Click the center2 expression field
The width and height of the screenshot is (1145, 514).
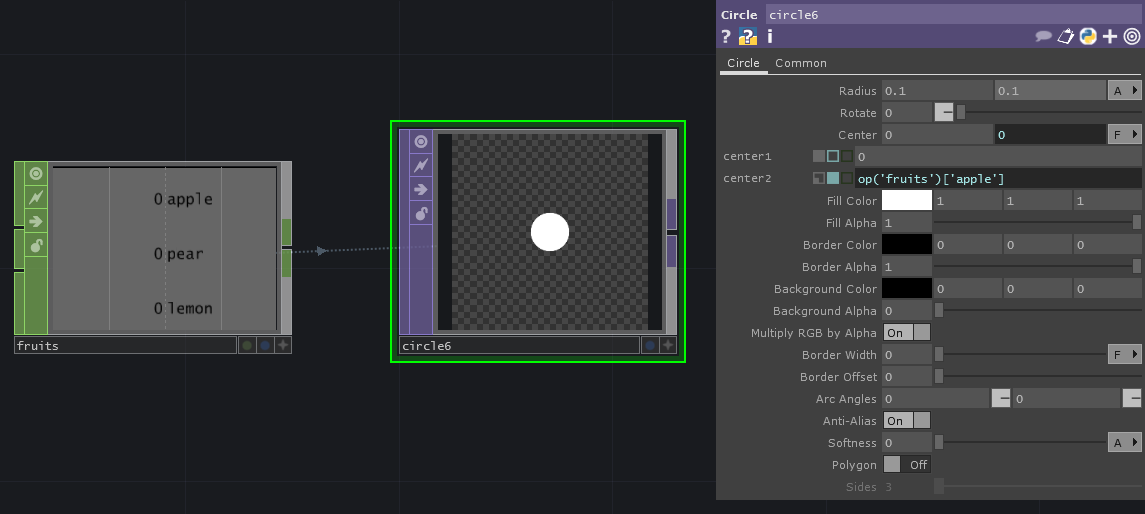(997, 179)
